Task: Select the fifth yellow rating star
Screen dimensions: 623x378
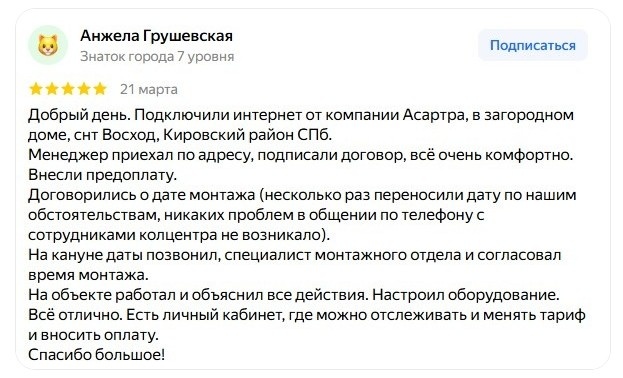Action: click(99, 89)
